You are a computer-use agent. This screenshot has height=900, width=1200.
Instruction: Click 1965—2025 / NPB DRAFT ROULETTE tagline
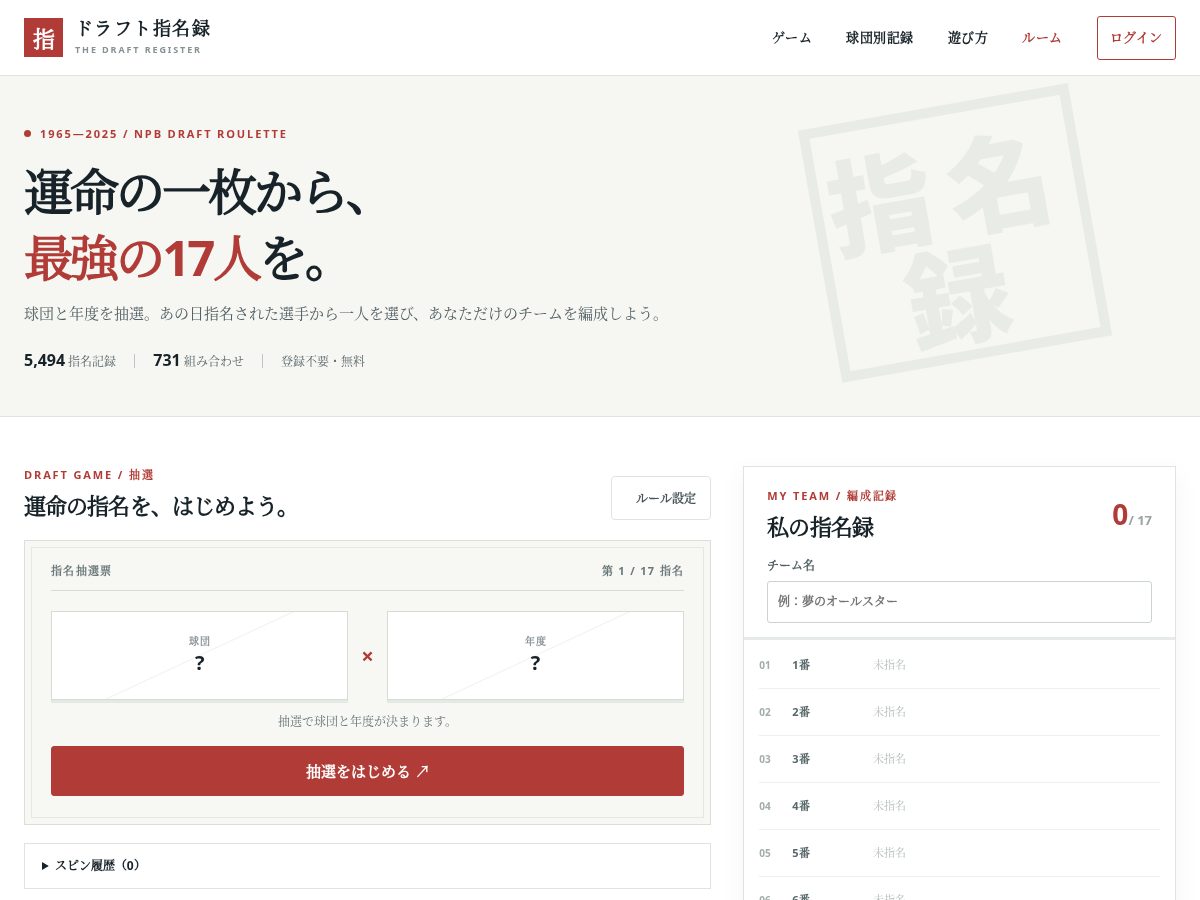point(163,134)
